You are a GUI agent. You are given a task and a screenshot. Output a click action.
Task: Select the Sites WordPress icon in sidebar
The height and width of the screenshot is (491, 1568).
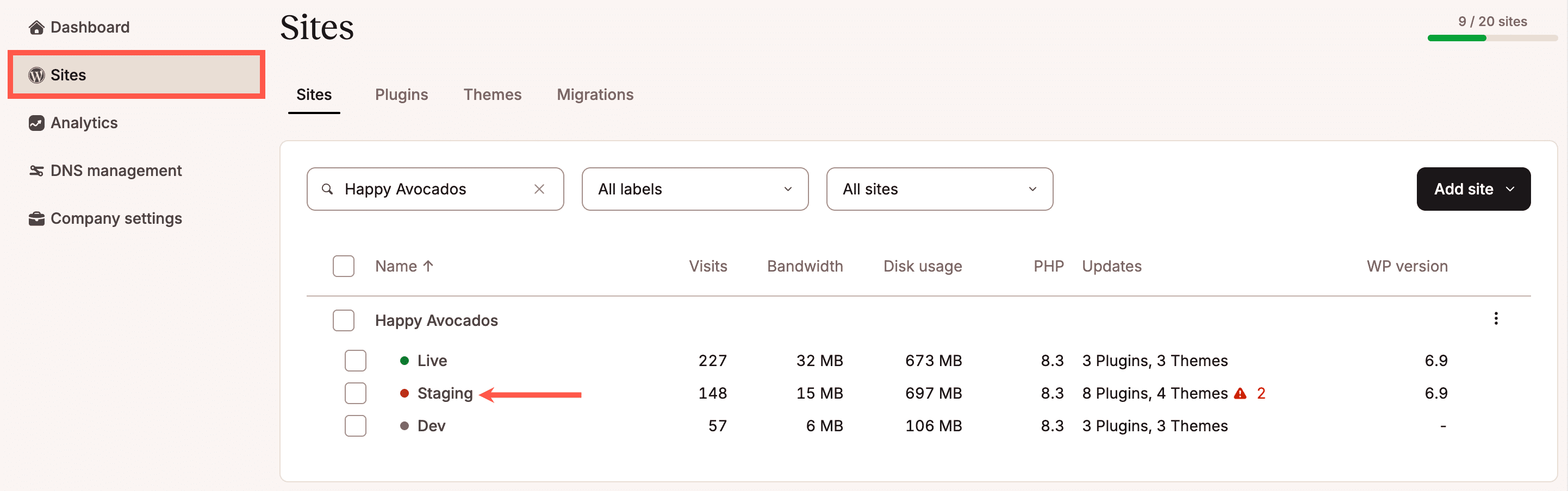(35, 74)
